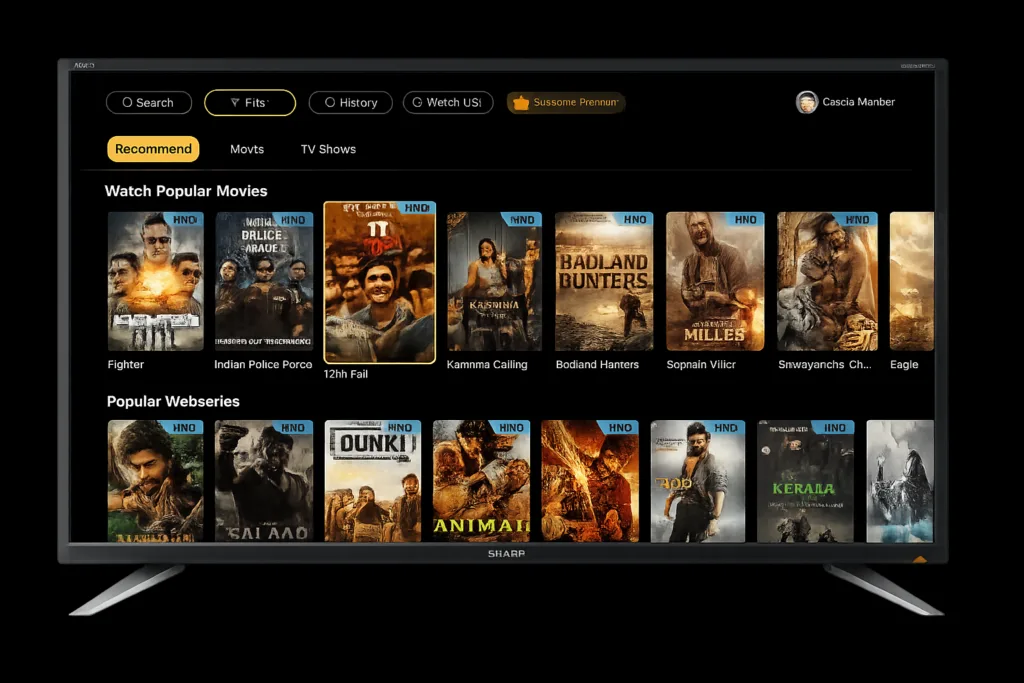Screen dimensions: 1024x683
Task: Click the Fits filter button
Action: 250,103
